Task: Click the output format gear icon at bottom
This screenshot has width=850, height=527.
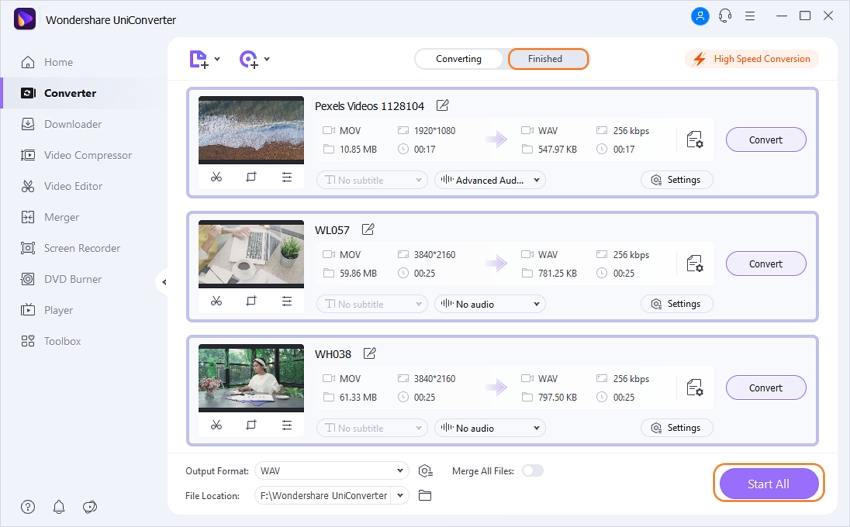Action: (x=425, y=471)
